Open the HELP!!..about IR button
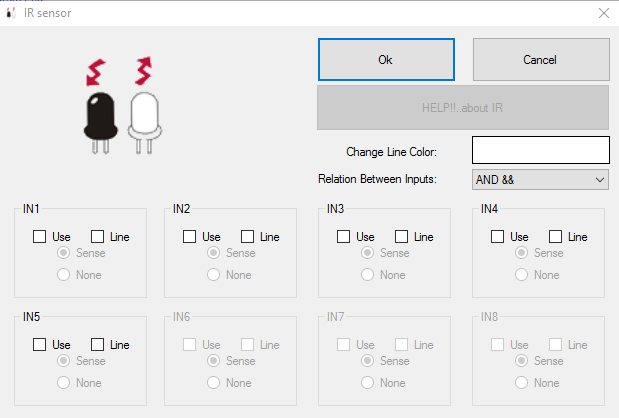The width and height of the screenshot is (619, 418). 463,108
